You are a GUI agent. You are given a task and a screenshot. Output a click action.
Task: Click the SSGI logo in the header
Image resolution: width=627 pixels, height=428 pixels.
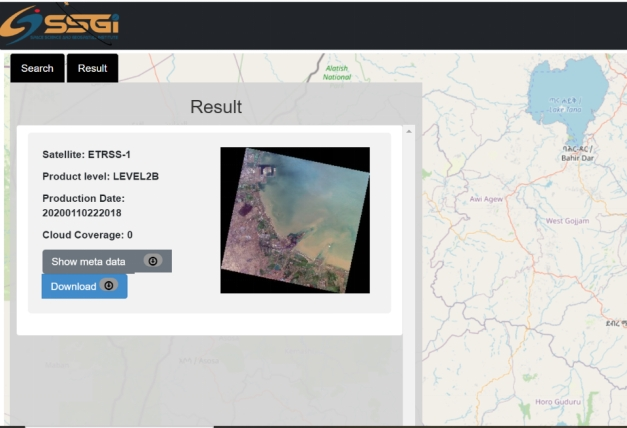coord(60,25)
